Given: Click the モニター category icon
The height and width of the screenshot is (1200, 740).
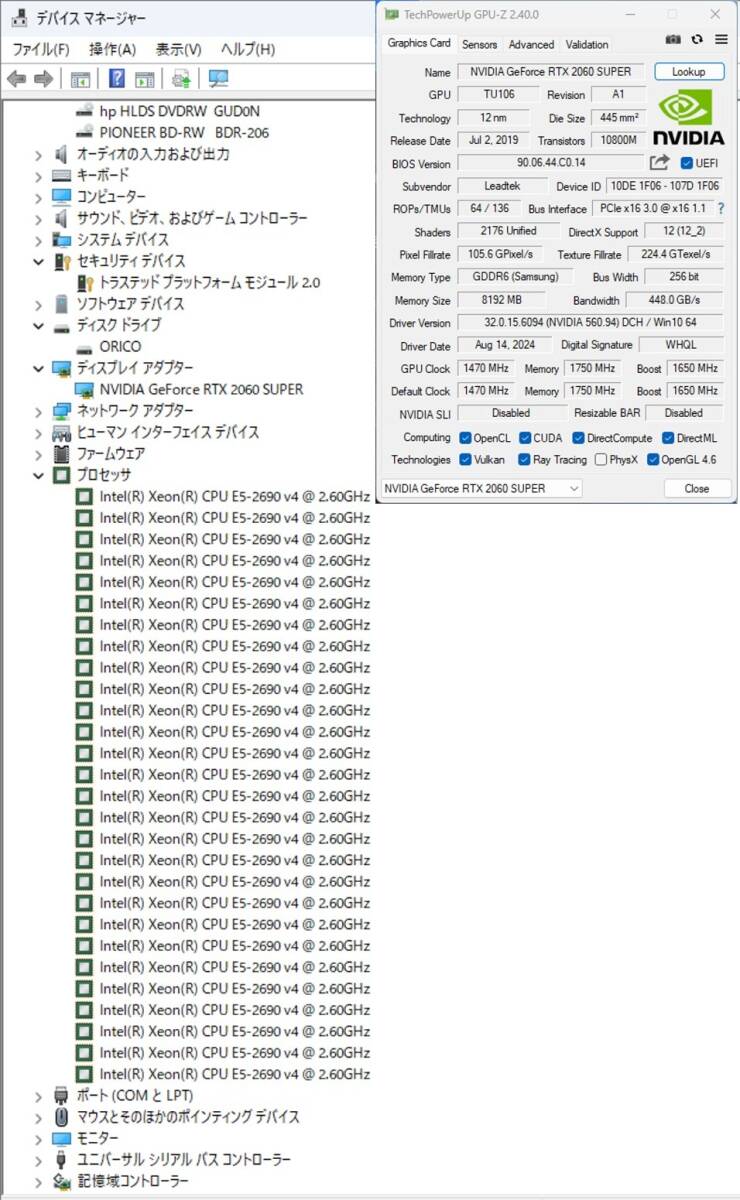Looking at the screenshot, I should [x=62, y=1139].
